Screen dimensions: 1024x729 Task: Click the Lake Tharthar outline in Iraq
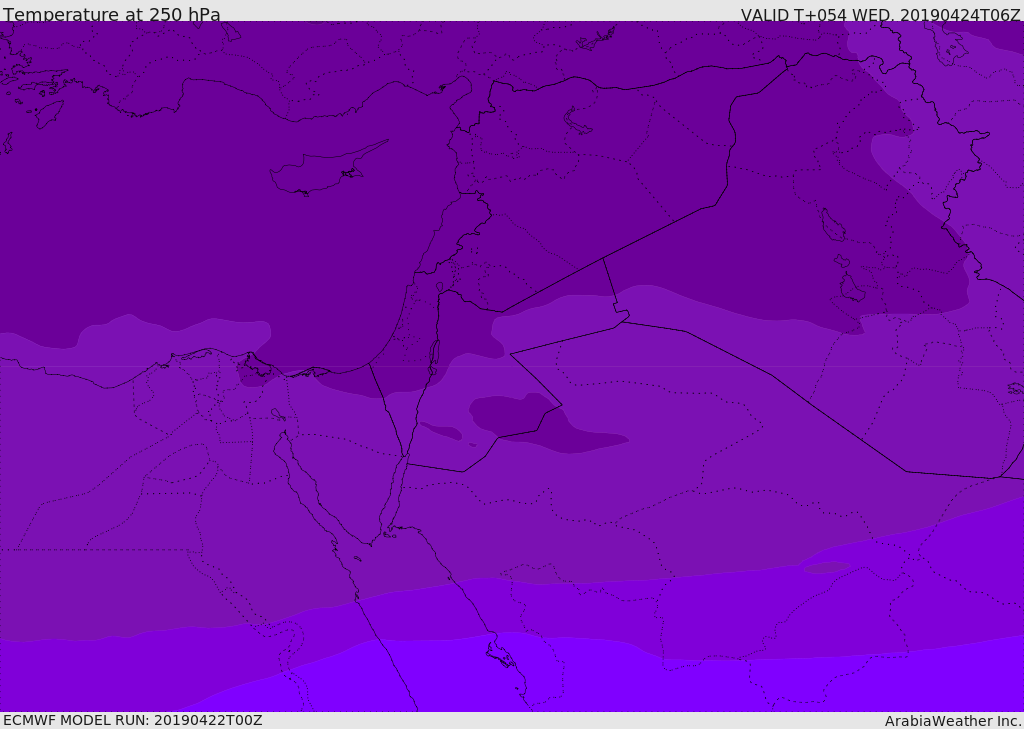tap(831, 225)
